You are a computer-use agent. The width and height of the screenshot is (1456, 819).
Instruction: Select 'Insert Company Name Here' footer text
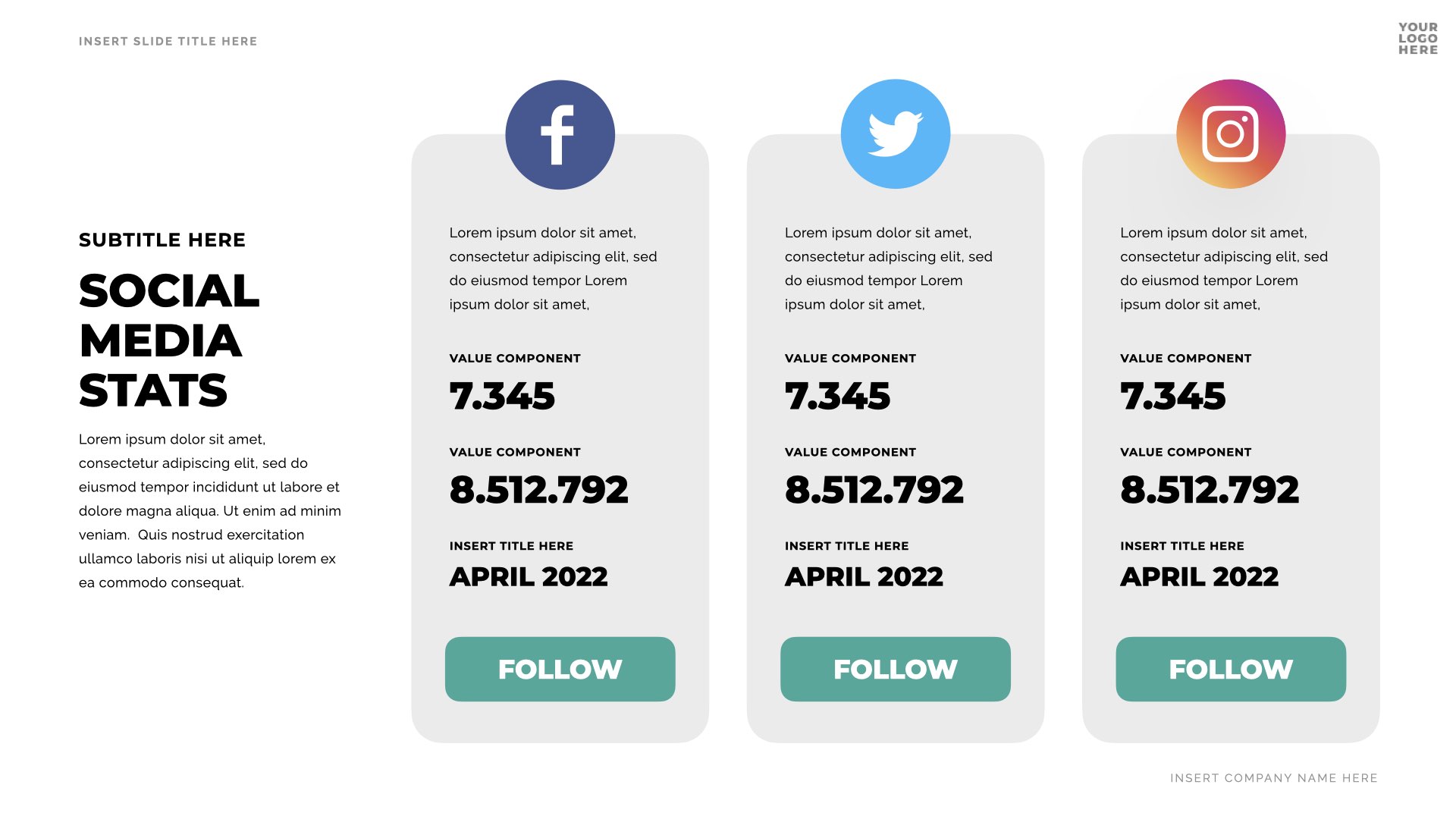click(1273, 778)
